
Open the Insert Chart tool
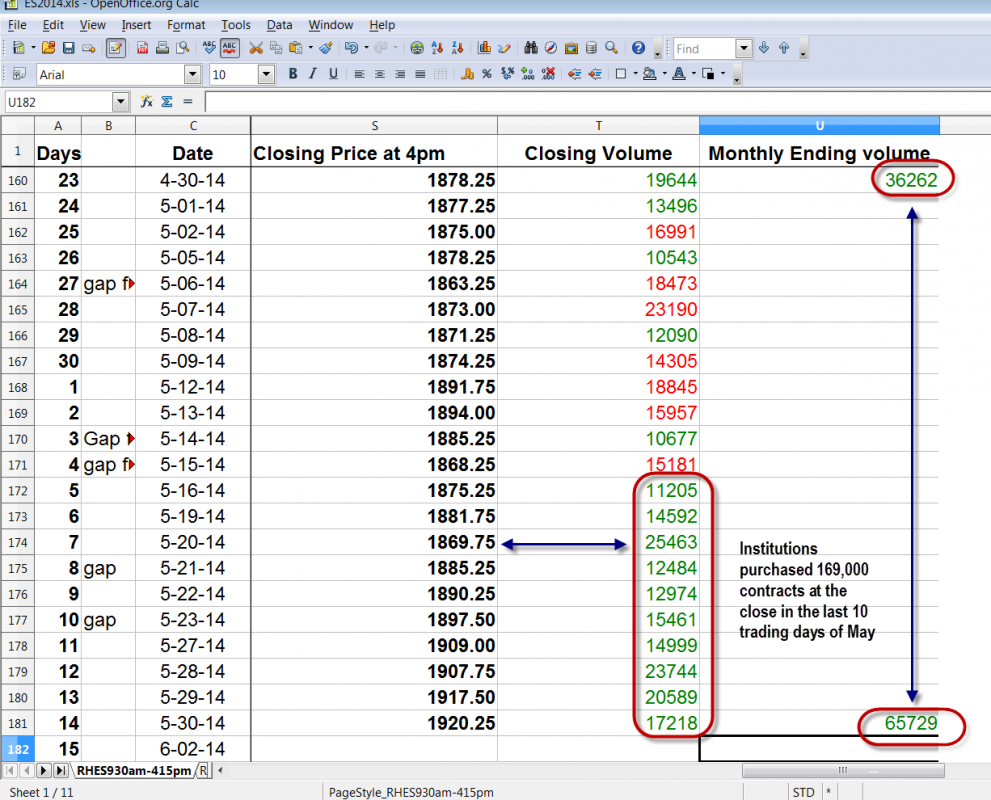pyautogui.click(x=485, y=48)
